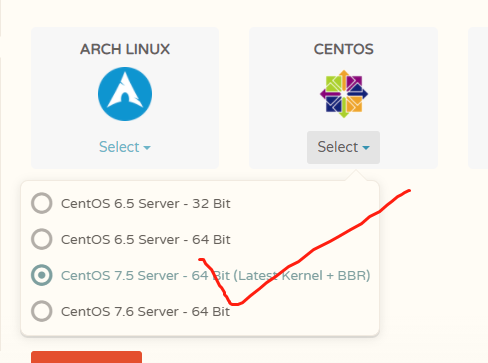Click the ARCH LINUX heading

(x=125, y=49)
